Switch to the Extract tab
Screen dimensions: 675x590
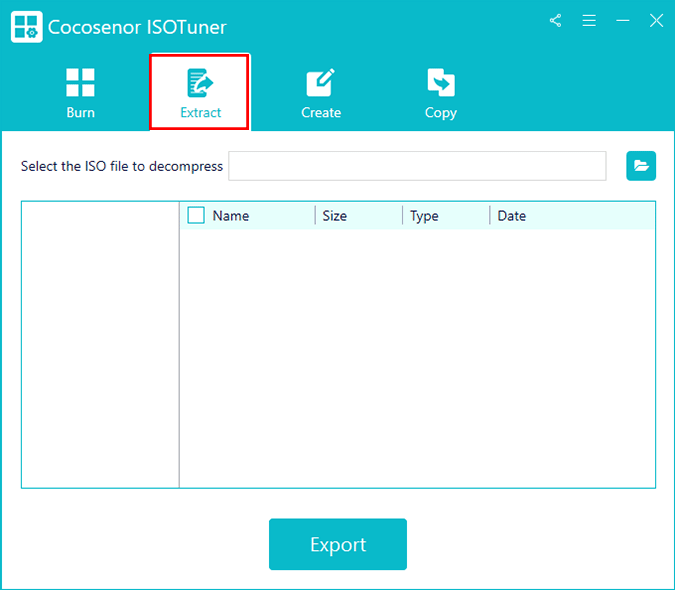tap(200, 92)
